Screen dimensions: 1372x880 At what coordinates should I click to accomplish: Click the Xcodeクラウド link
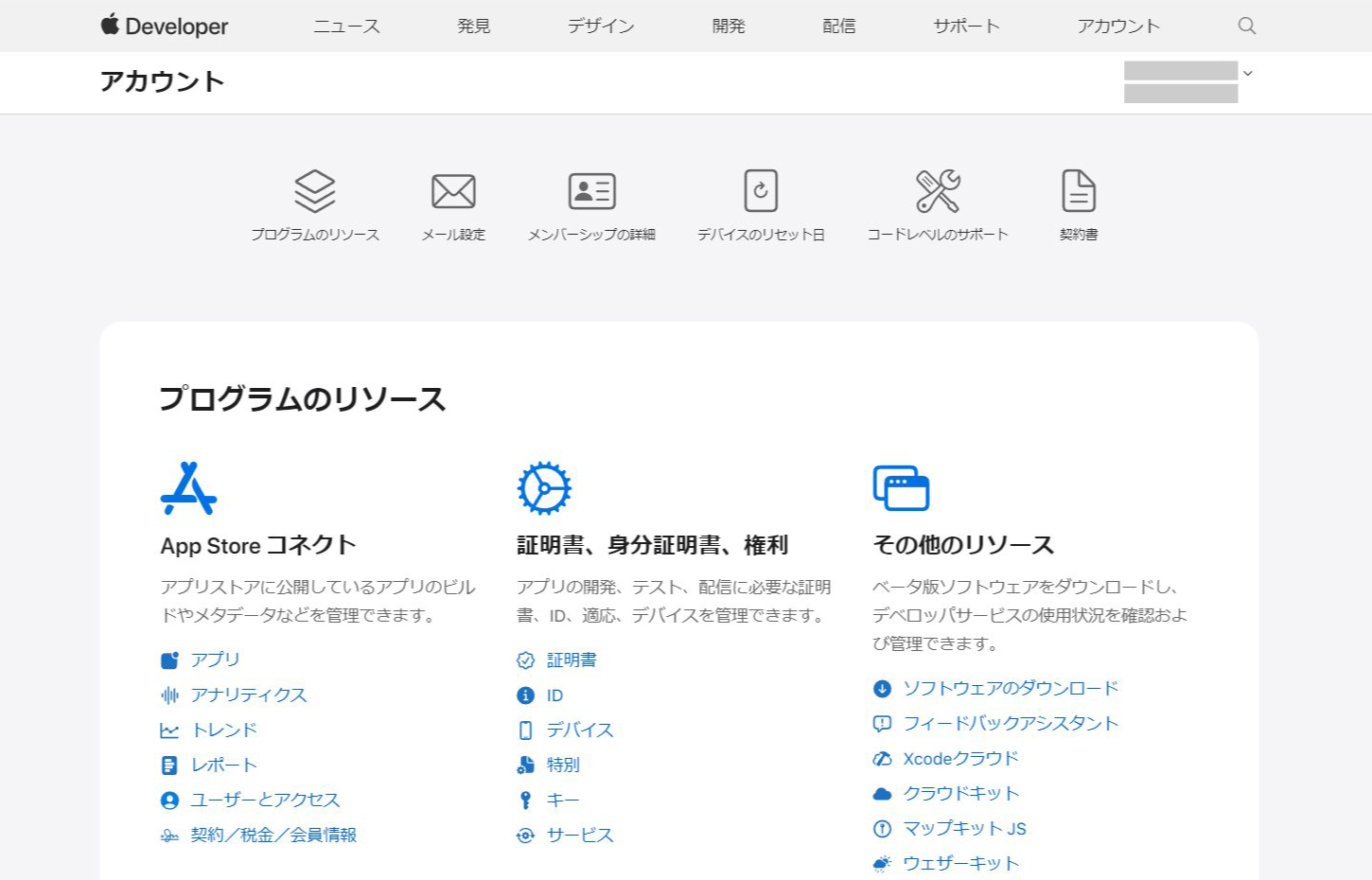[x=960, y=758]
